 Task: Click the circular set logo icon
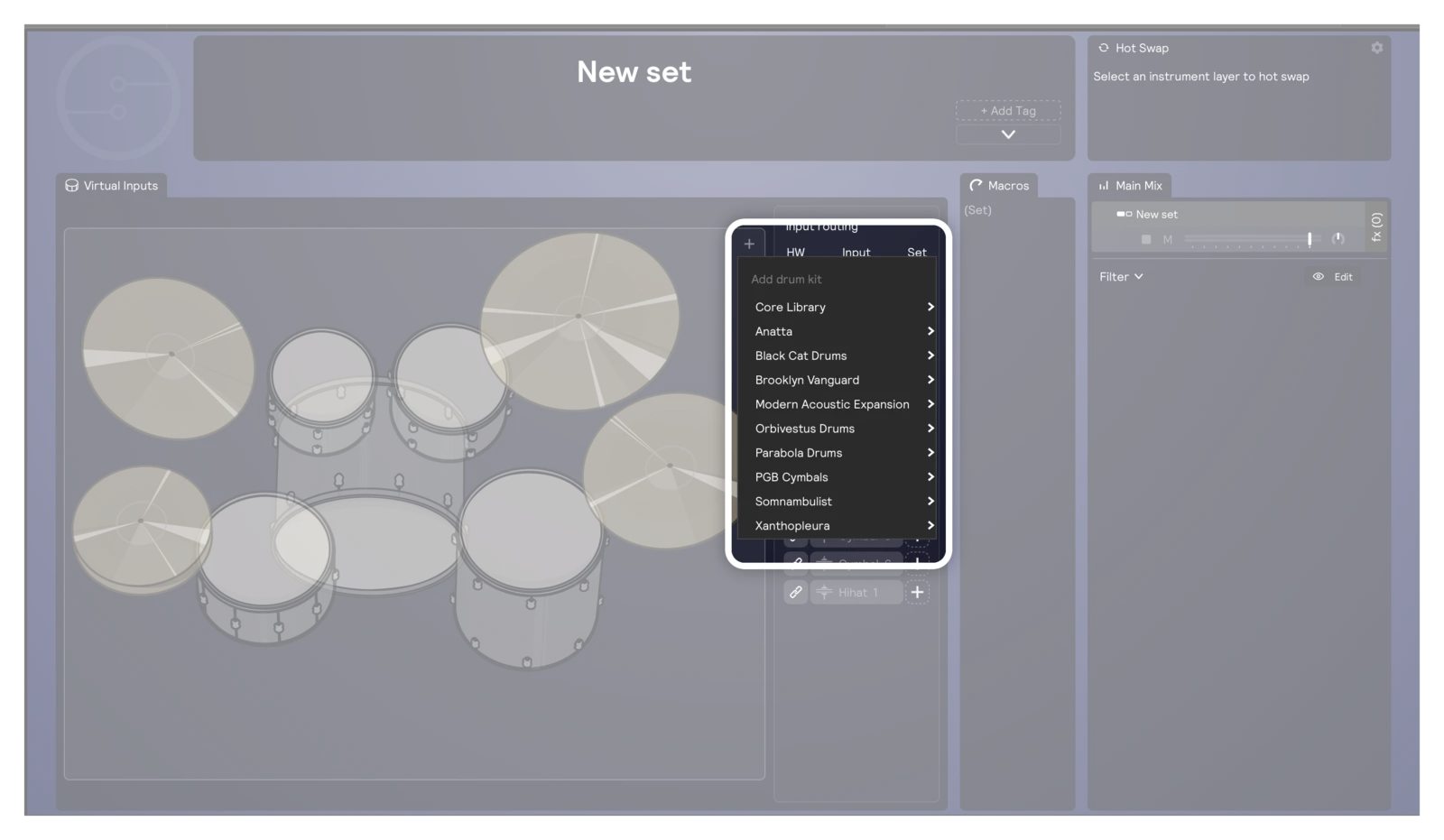pyautogui.click(x=118, y=97)
